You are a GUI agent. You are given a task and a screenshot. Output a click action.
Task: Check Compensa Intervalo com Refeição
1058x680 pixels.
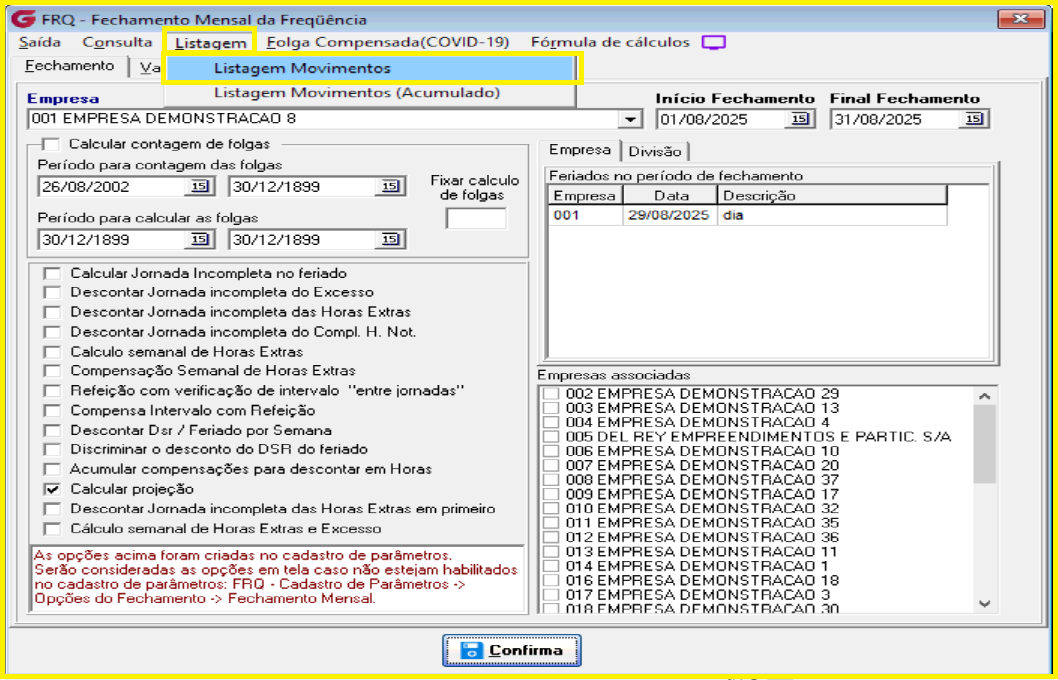pyautogui.click(x=52, y=410)
